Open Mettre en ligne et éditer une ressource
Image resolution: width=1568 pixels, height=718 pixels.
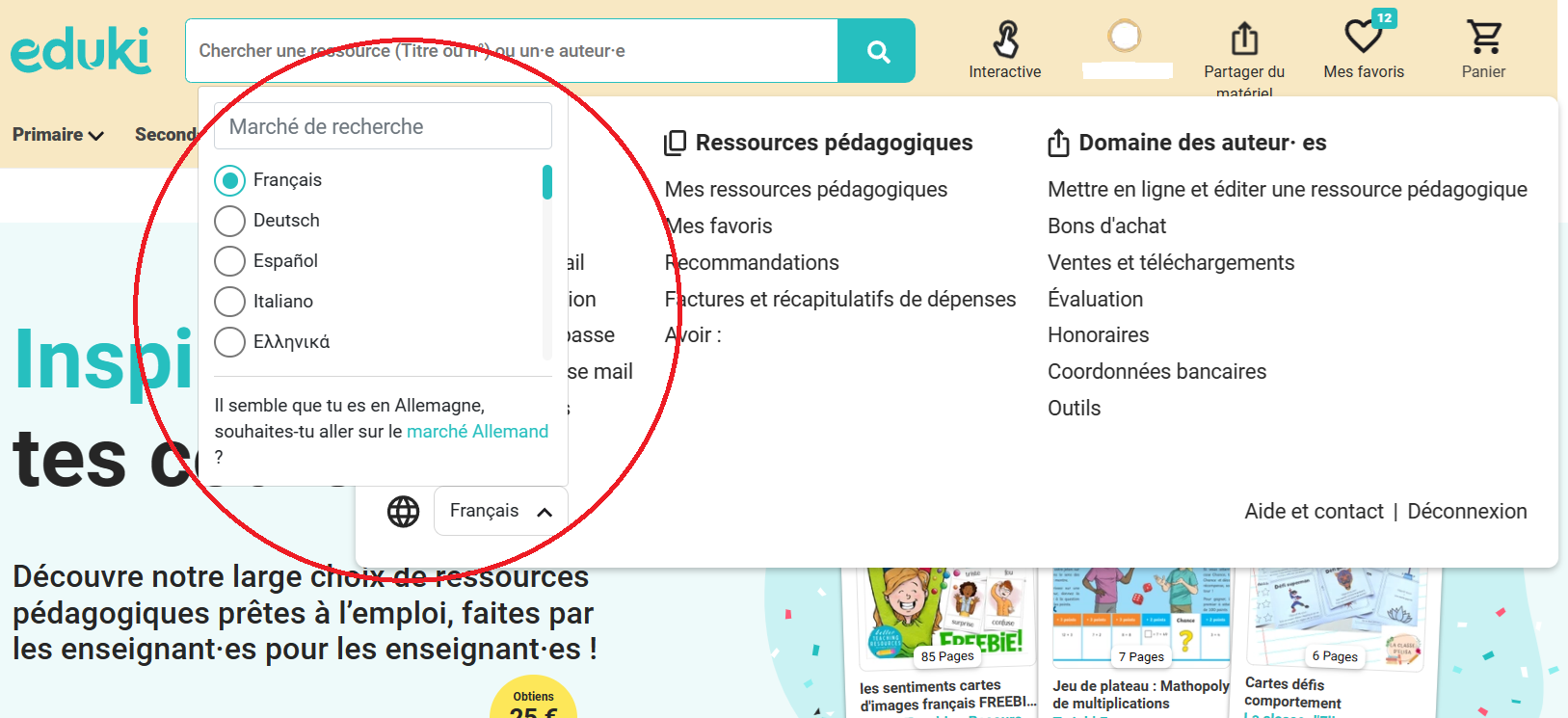pyautogui.click(x=1288, y=190)
